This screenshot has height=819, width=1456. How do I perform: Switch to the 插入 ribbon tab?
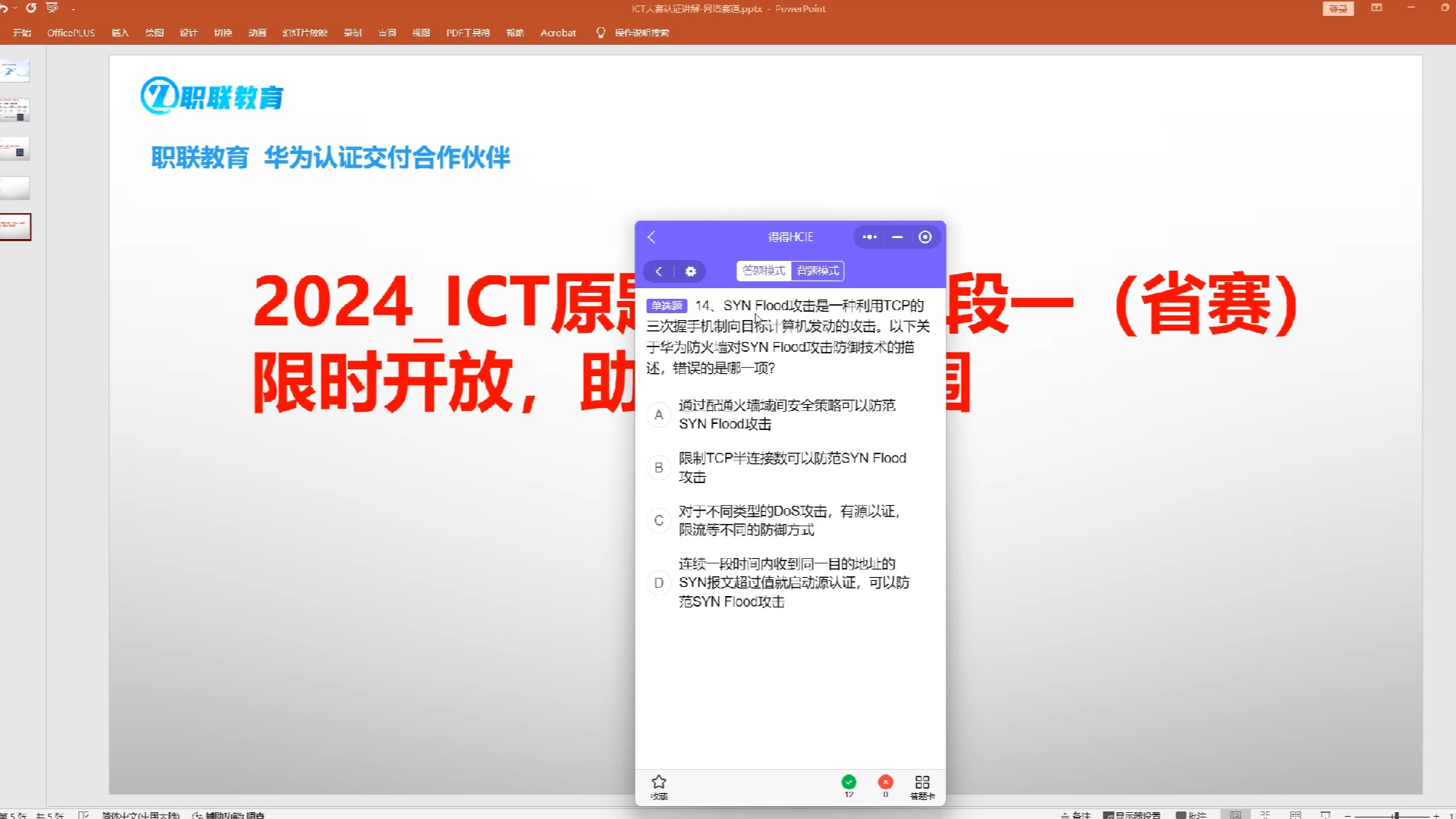pyautogui.click(x=120, y=33)
